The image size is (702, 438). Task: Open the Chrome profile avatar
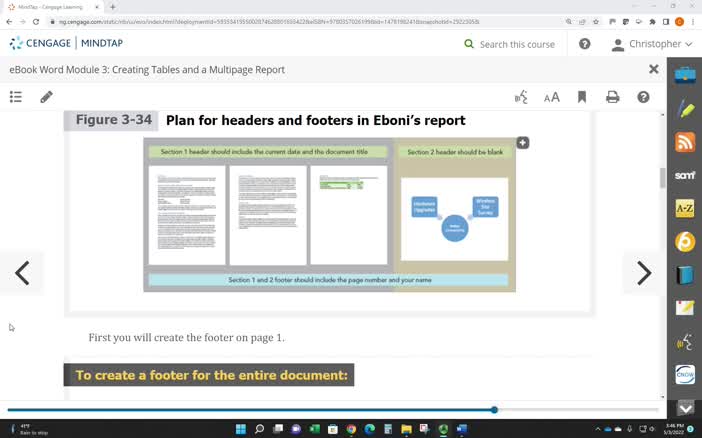(679, 21)
